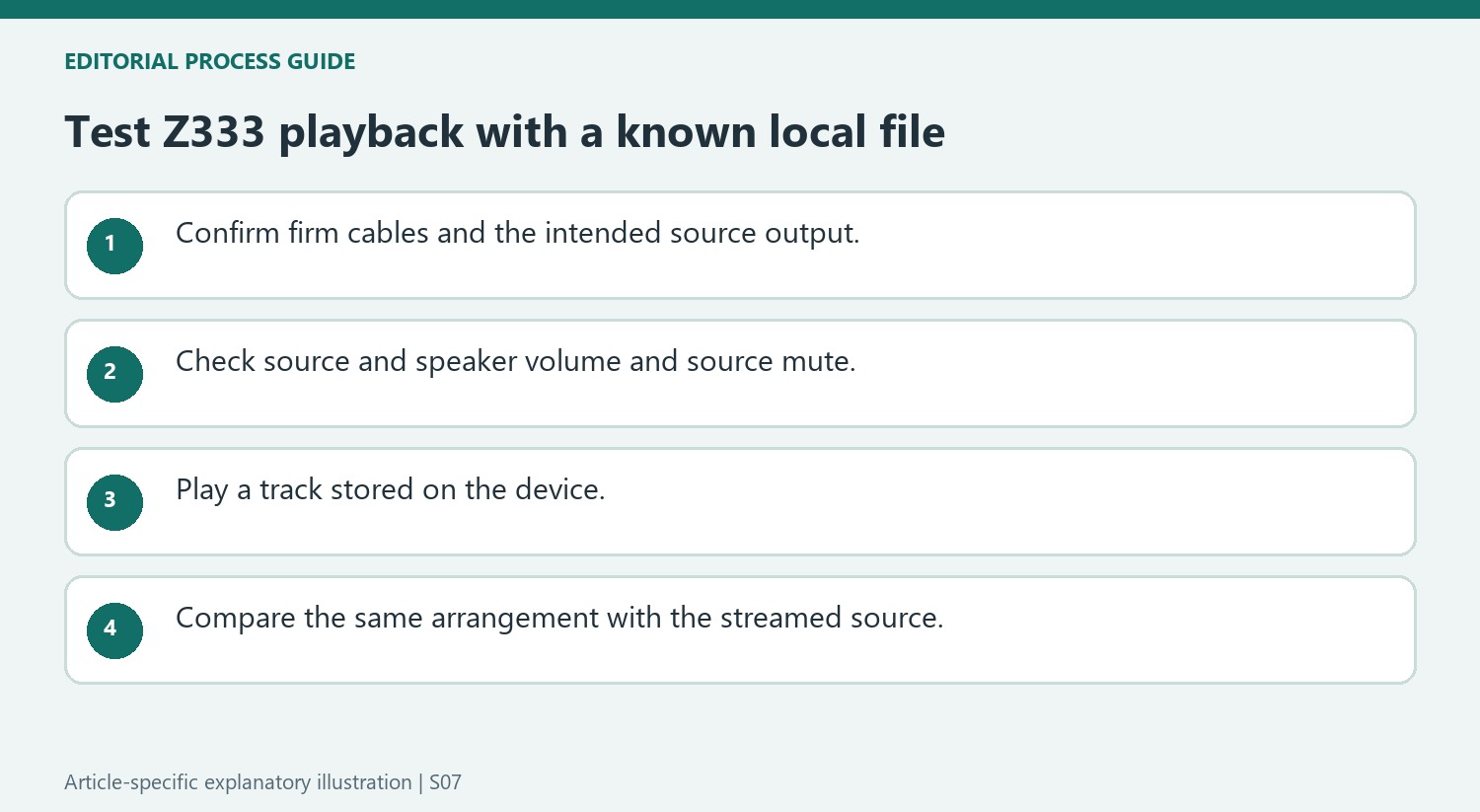Select text 'Confirm firm cables and the intended source output.'
The width and height of the screenshot is (1480, 812).
518,234
